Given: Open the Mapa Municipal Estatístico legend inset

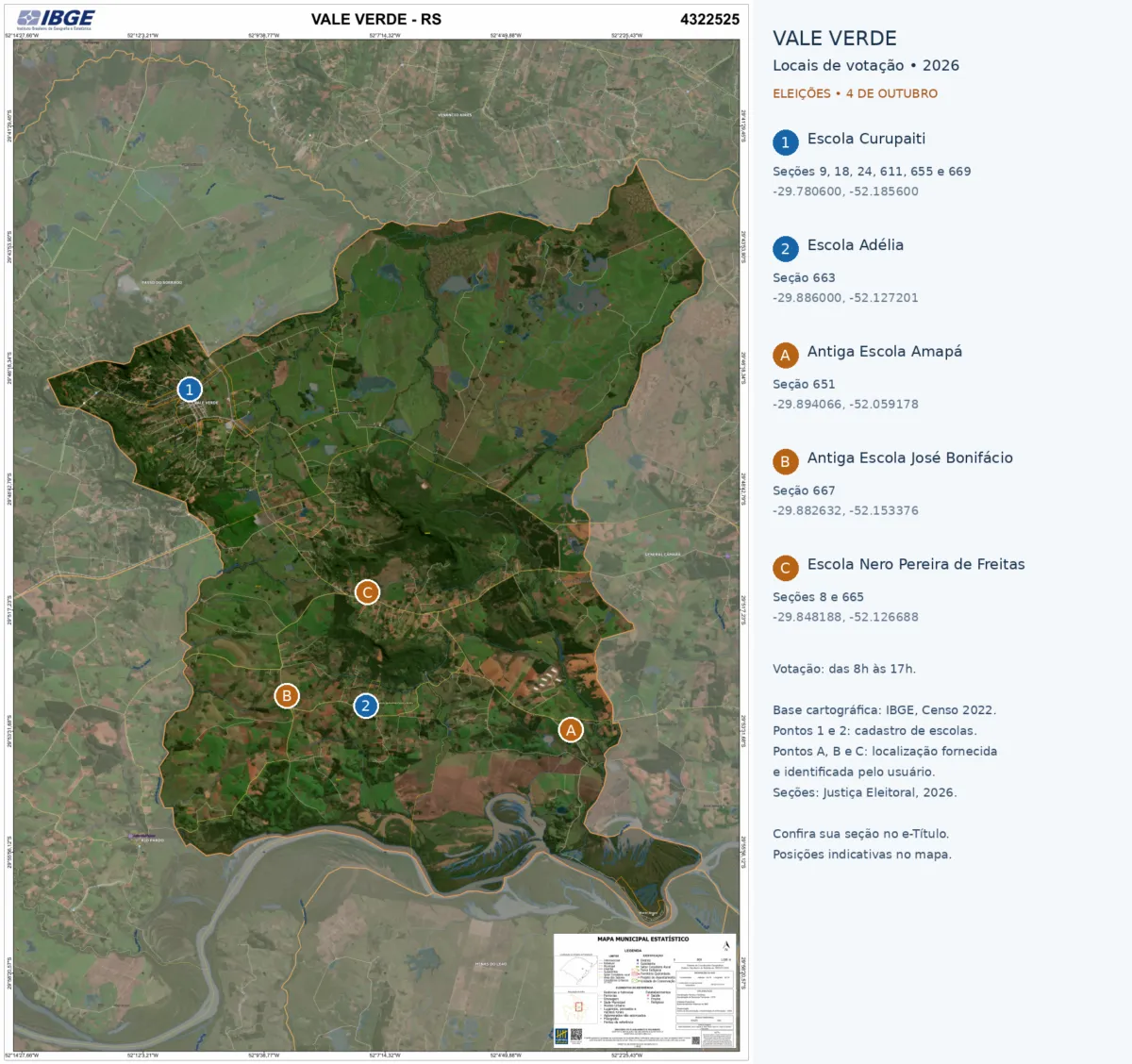Looking at the screenshot, I should (x=644, y=990).
